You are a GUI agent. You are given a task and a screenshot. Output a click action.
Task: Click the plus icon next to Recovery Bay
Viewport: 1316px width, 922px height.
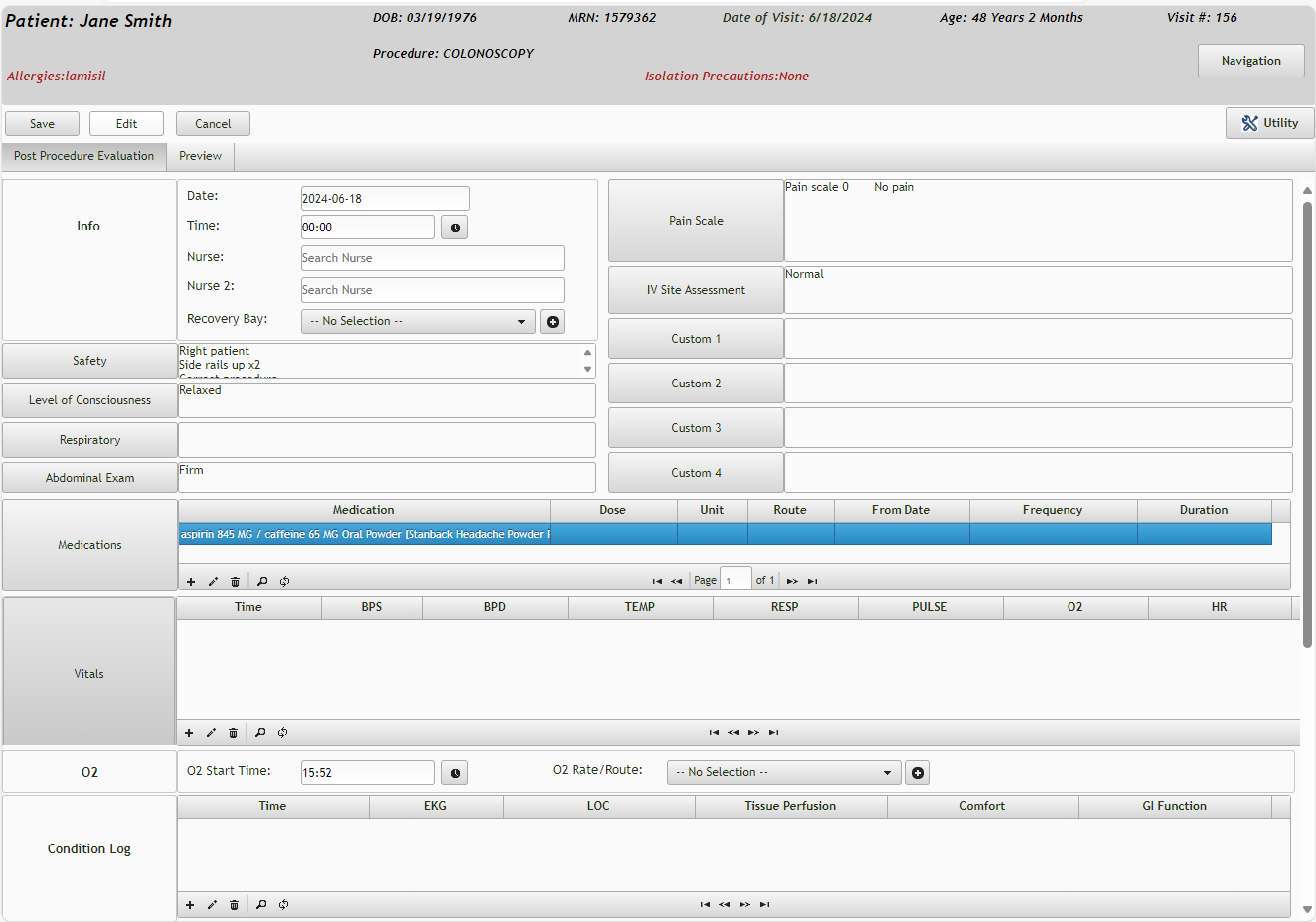(x=552, y=322)
